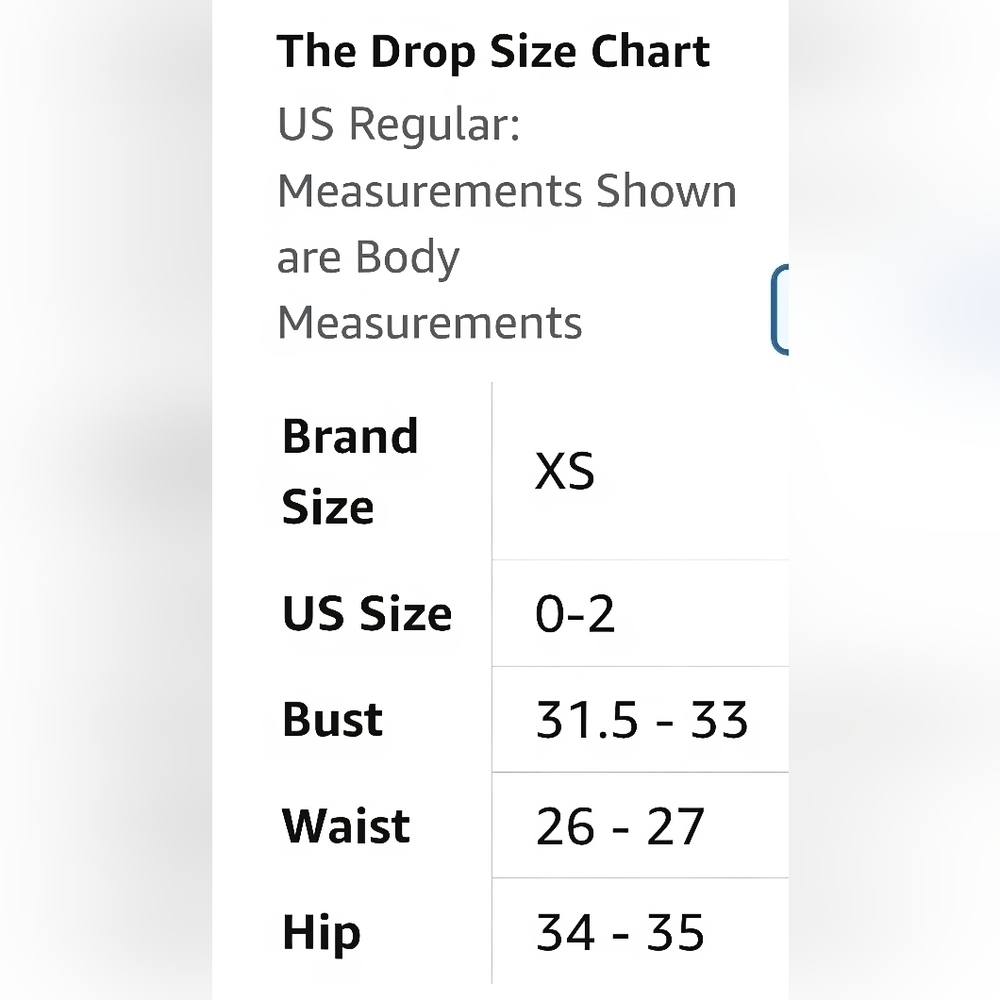Click the number 35 in the Hip row
Image resolution: width=1000 pixels, height=1000 pixels.
[676, 932]
